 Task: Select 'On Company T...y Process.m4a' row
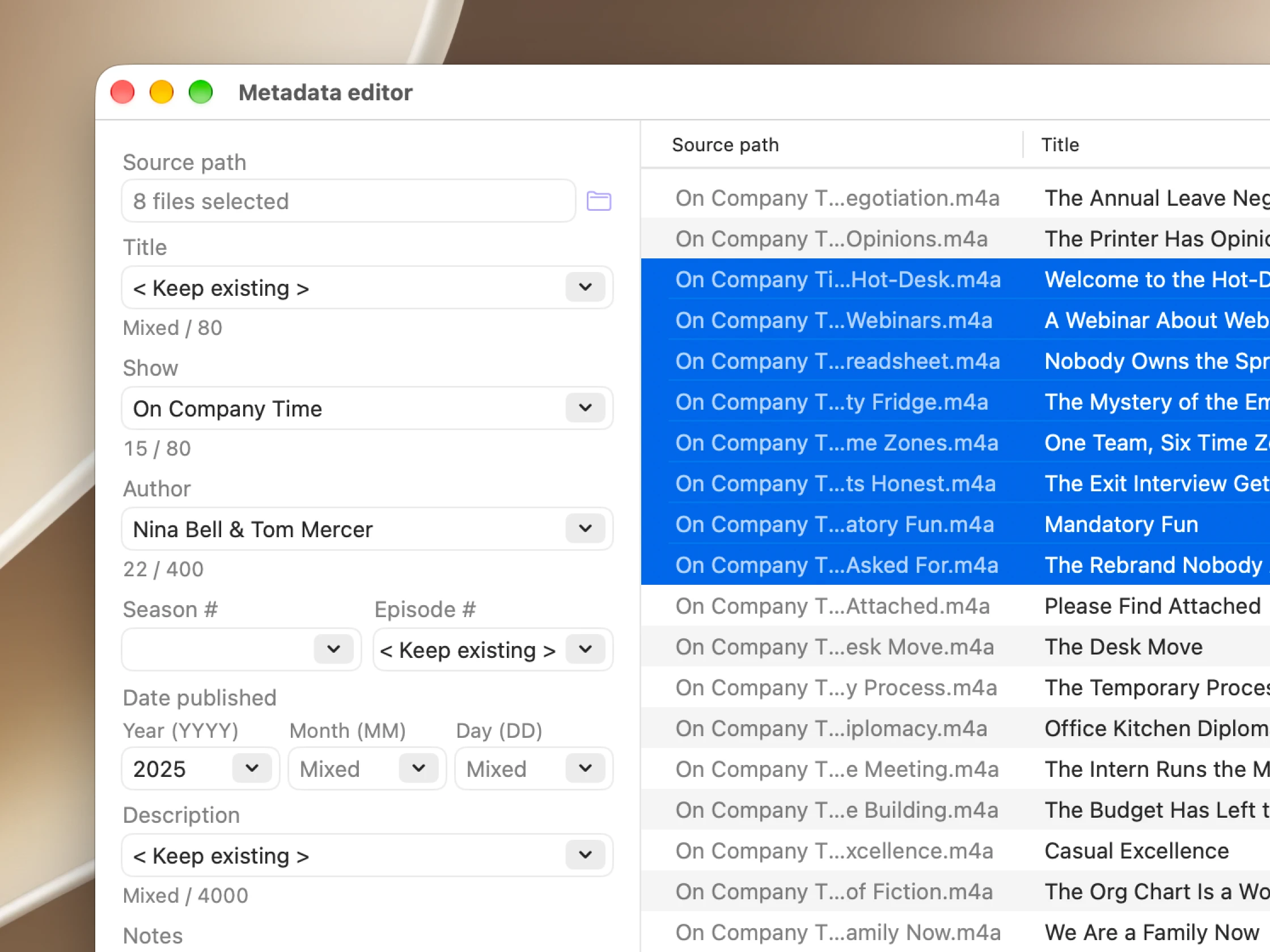pyautogui.click(x=955, y=687)
